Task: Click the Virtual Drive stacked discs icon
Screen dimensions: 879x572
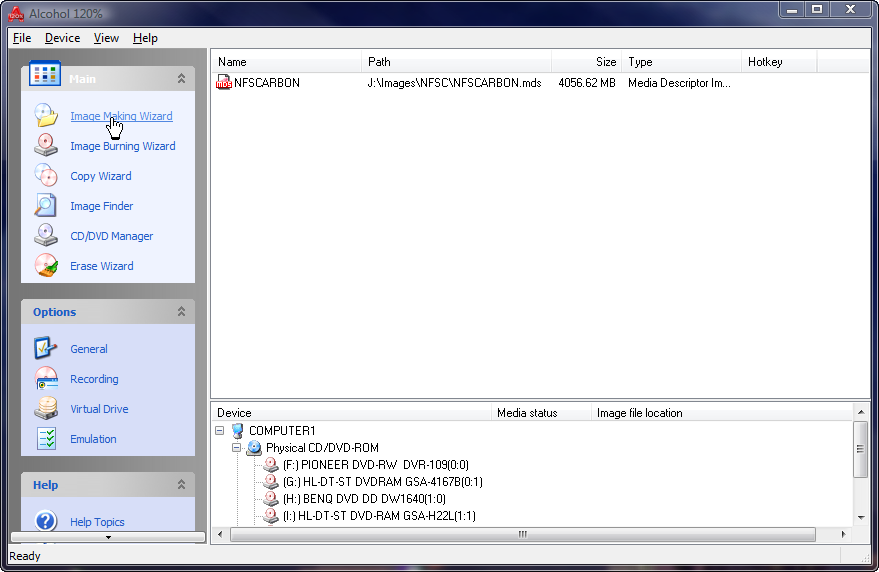Action: (46, 408)
